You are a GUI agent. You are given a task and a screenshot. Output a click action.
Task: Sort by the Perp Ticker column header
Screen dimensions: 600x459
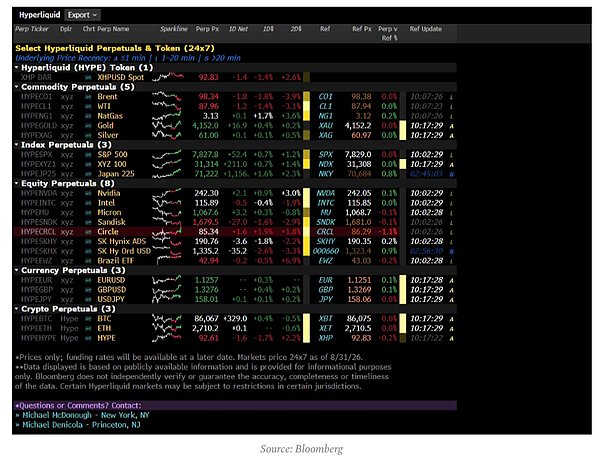32,29
